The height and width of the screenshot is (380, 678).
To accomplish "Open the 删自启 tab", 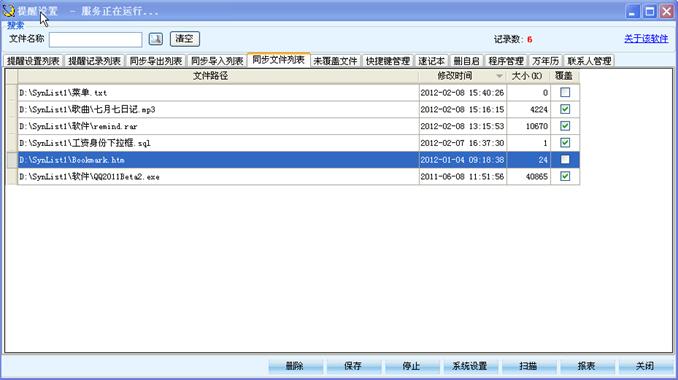I will point(467,61).
